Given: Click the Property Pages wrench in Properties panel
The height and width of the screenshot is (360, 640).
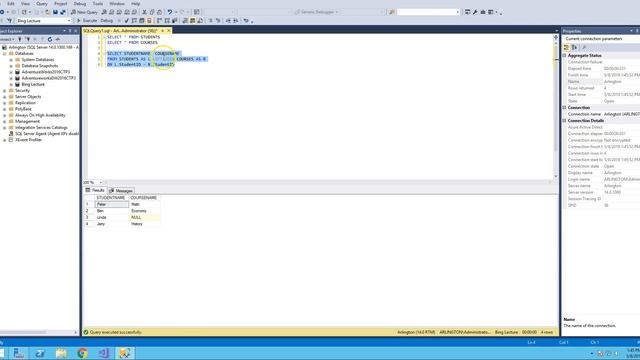Looking at the screenshot, I should pos(584,47).
